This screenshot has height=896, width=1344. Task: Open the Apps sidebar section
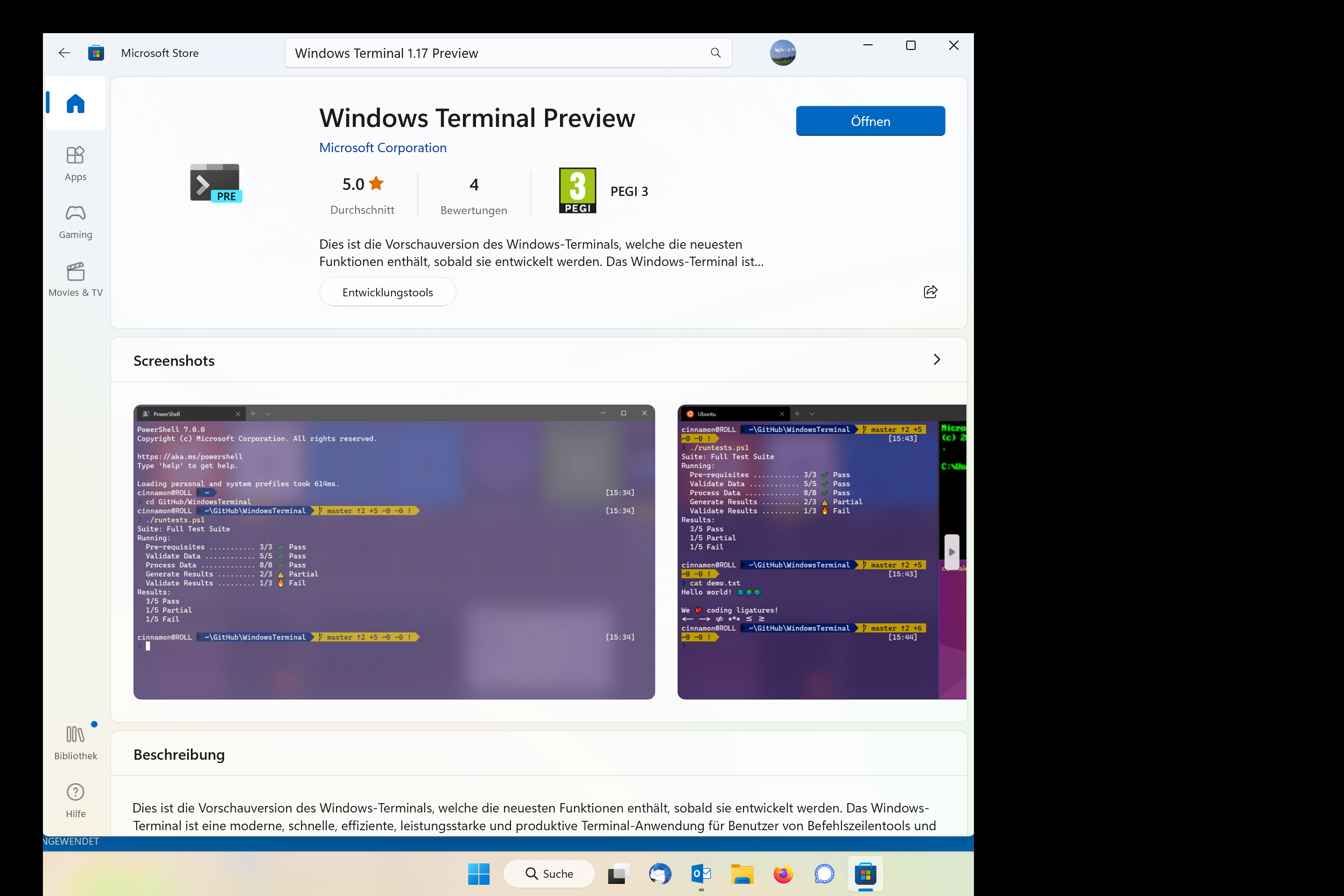click(76, 164)
